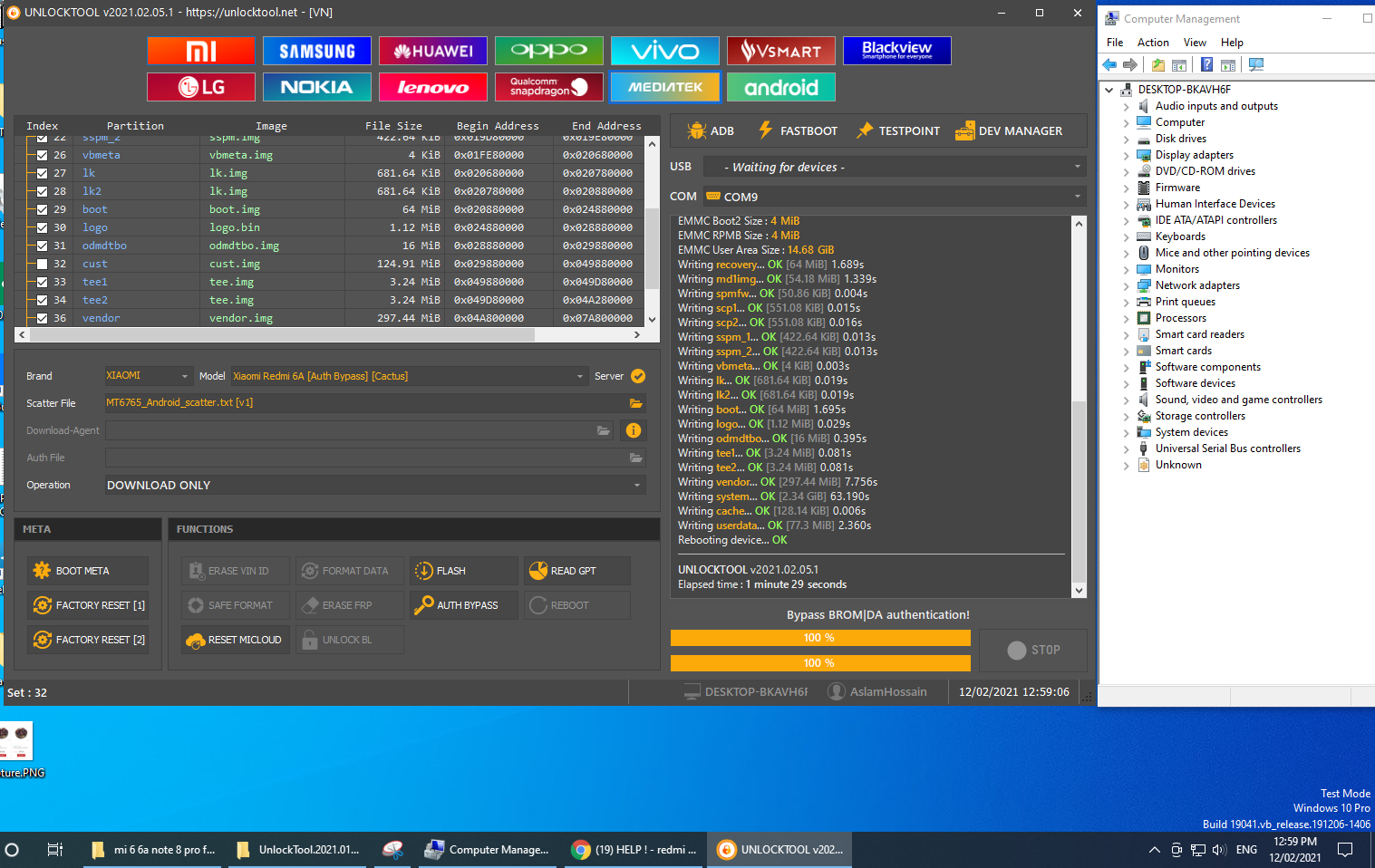Open the Huawei brand tile
Viewport: 1375px width, 868px height.
coord(433,51)
